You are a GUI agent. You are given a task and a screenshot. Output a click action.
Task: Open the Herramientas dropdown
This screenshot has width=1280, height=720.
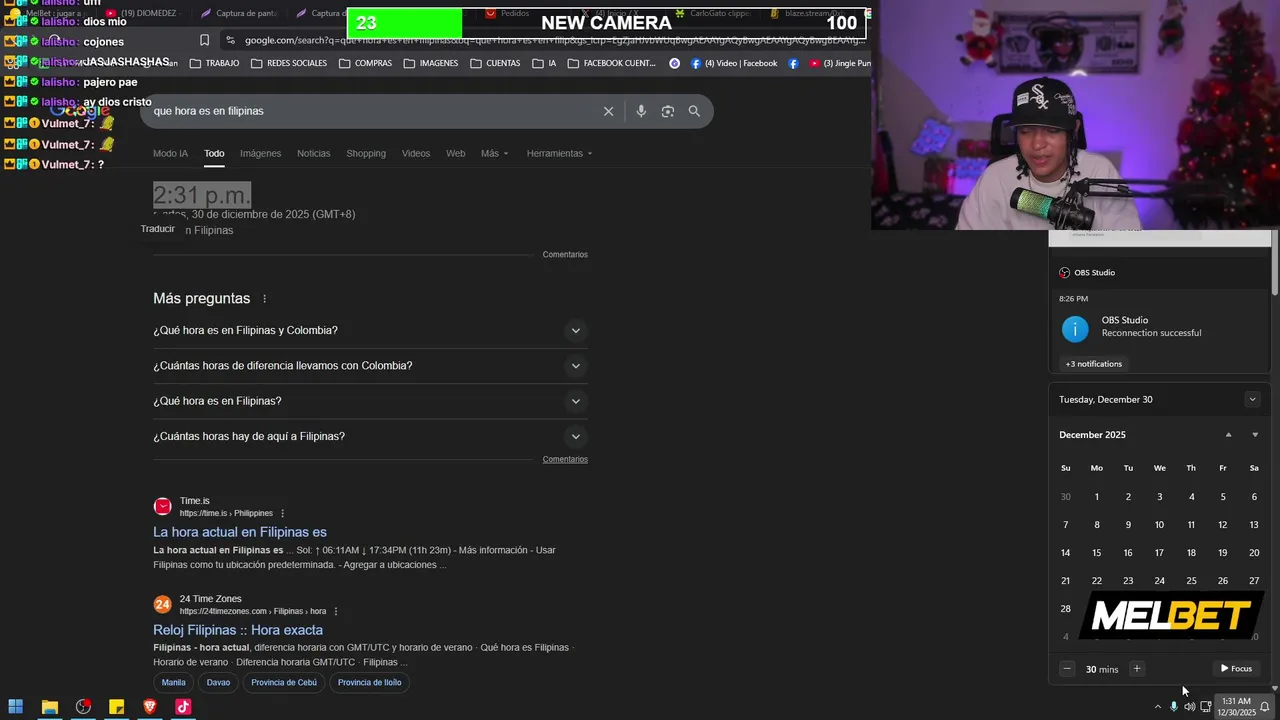(x=559, y=153)
